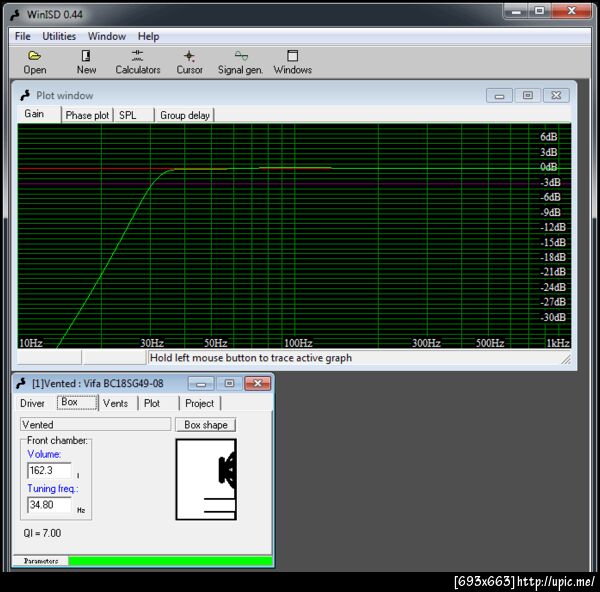600x592 pixels.
Task: Click the 30Hz axis label
Action: point(152,343)
